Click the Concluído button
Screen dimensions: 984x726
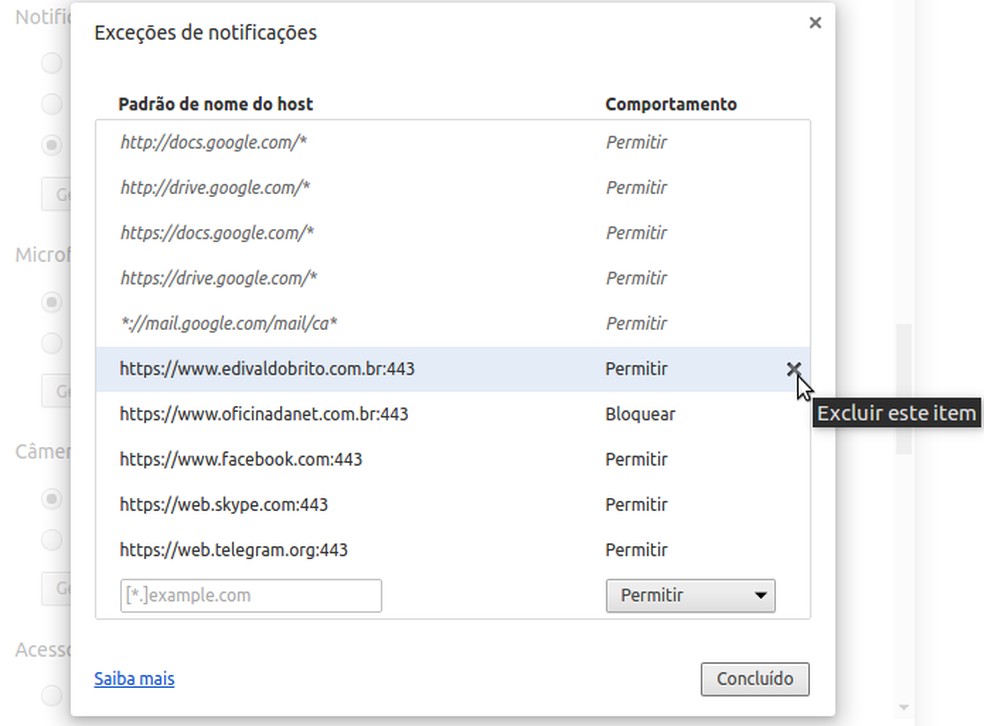click(x=755, y=679)
